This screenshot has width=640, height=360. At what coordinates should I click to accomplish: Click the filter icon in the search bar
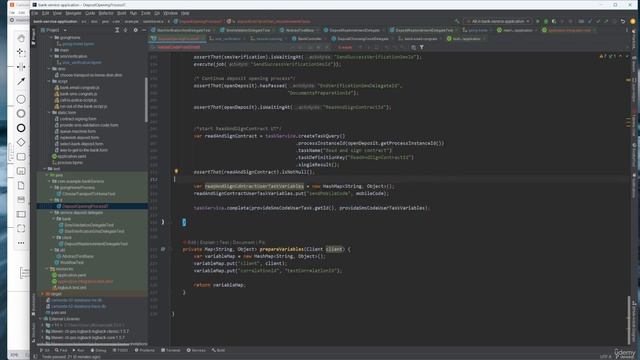(422, 47)
